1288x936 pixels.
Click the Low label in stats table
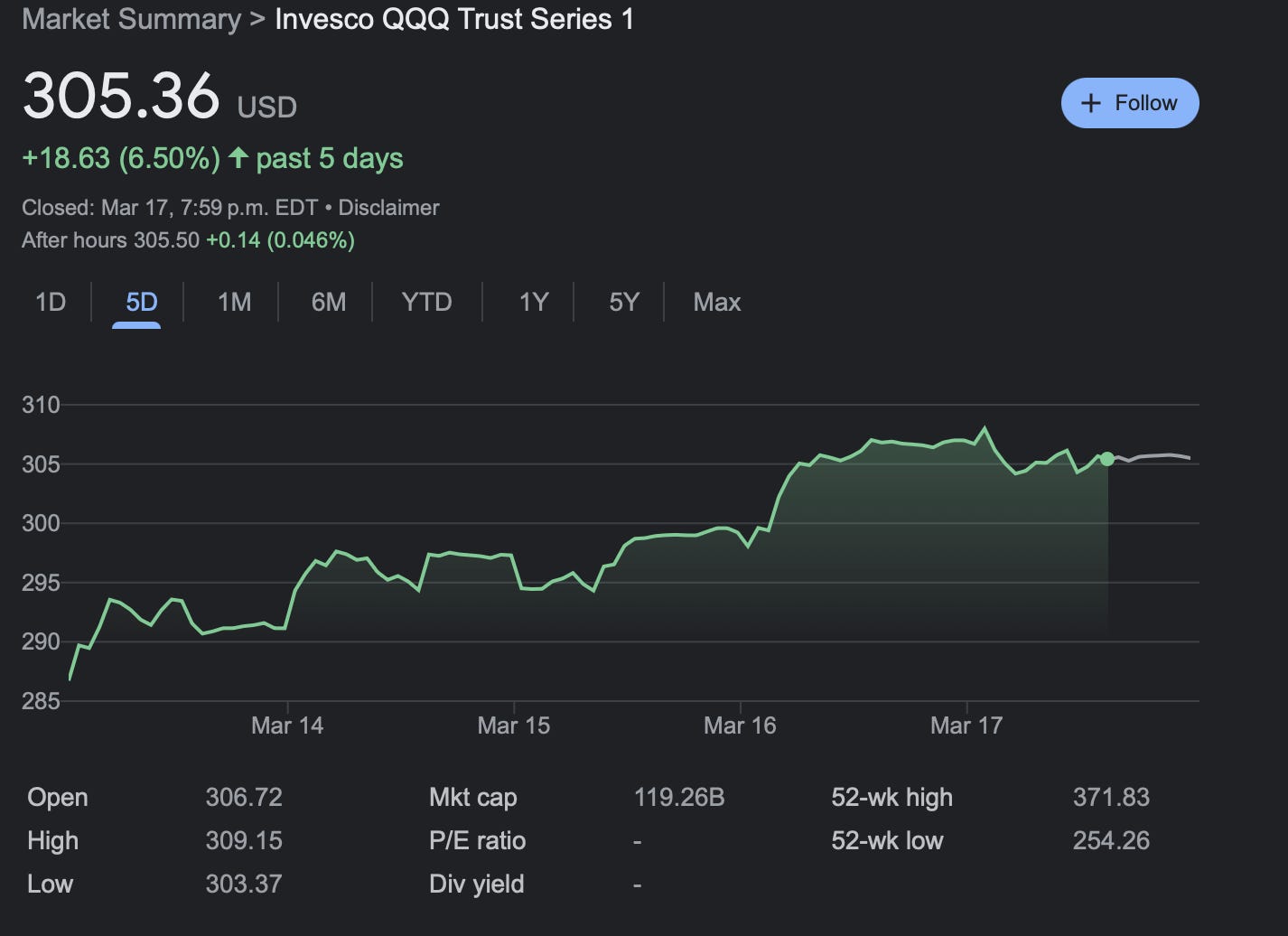[x=50, y=885]
